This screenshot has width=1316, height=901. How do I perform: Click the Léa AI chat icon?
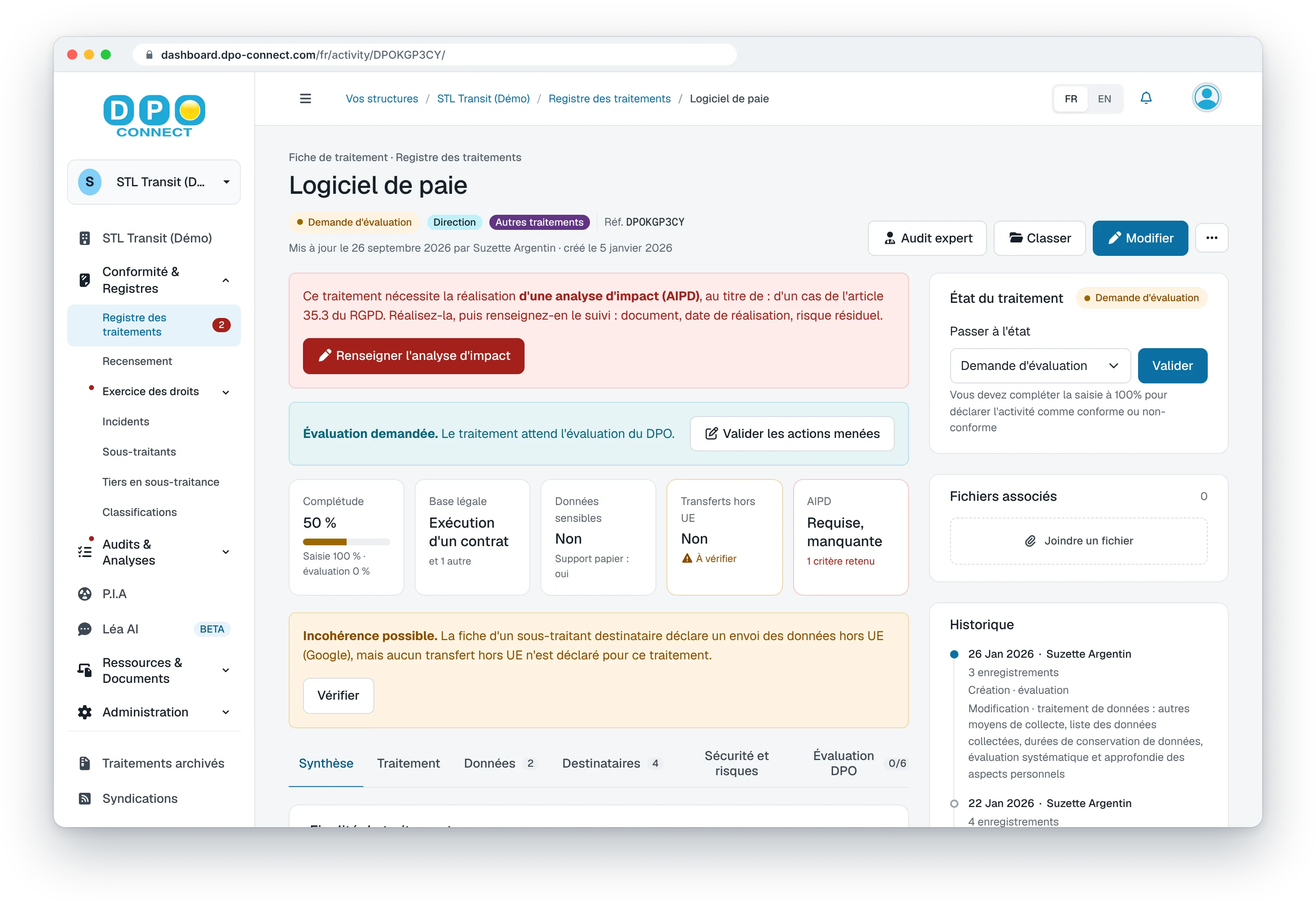tap(84, 629)
